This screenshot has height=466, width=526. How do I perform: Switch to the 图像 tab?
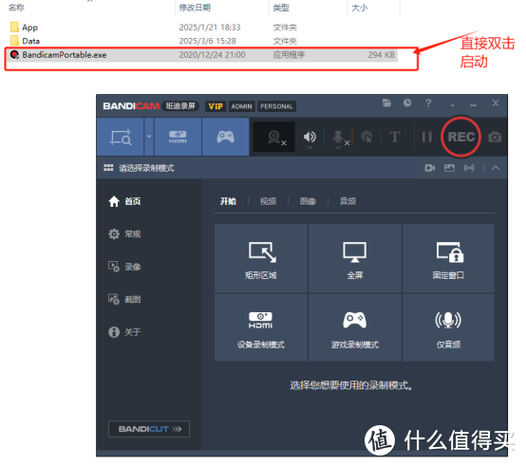click(x=308, y=201)
